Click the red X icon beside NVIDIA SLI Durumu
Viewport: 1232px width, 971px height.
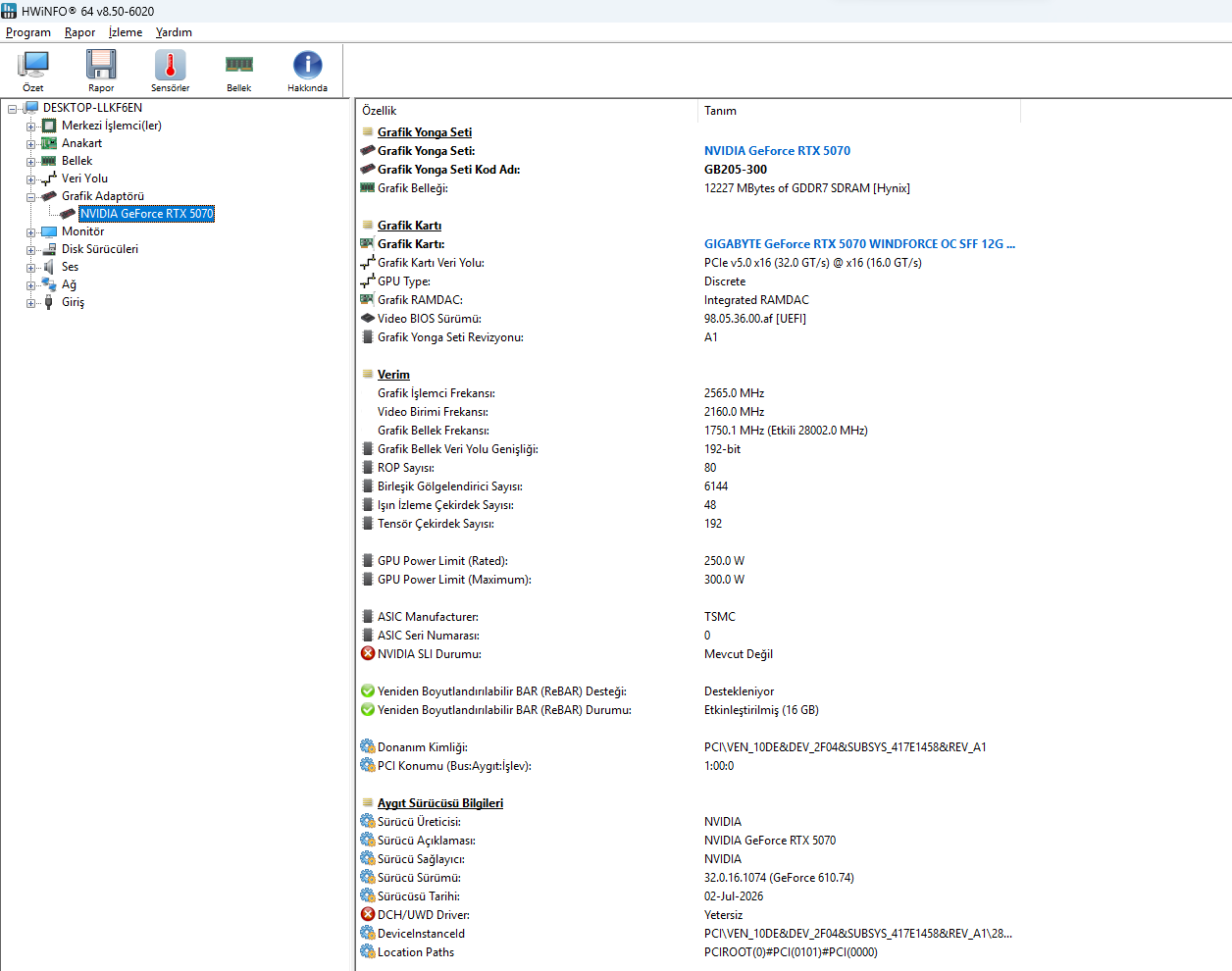pyautogui.click(x=368, y=653)
